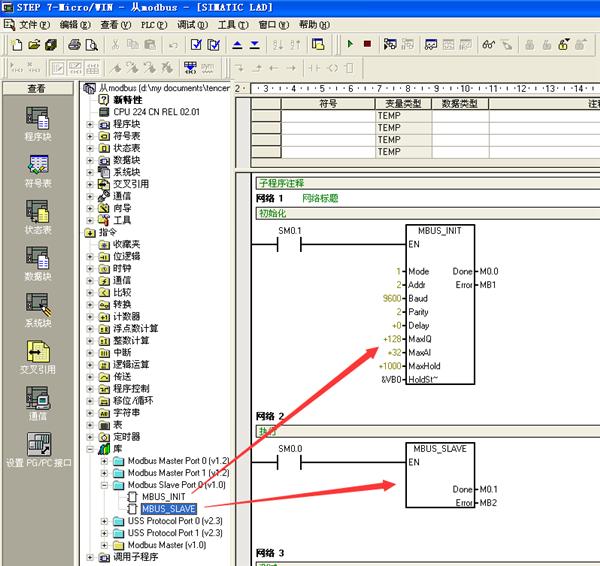
Task: Expand the 位逻辑 instruction folder
Action: (x=90, y=256)
